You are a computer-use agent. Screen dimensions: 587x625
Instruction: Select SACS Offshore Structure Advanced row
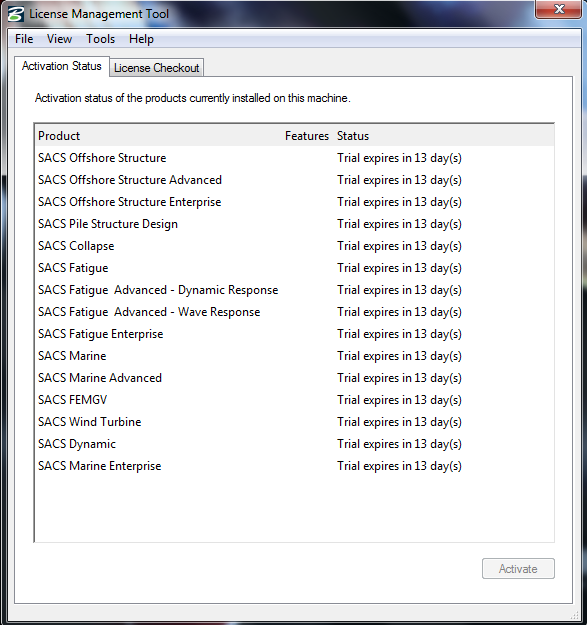294,180
